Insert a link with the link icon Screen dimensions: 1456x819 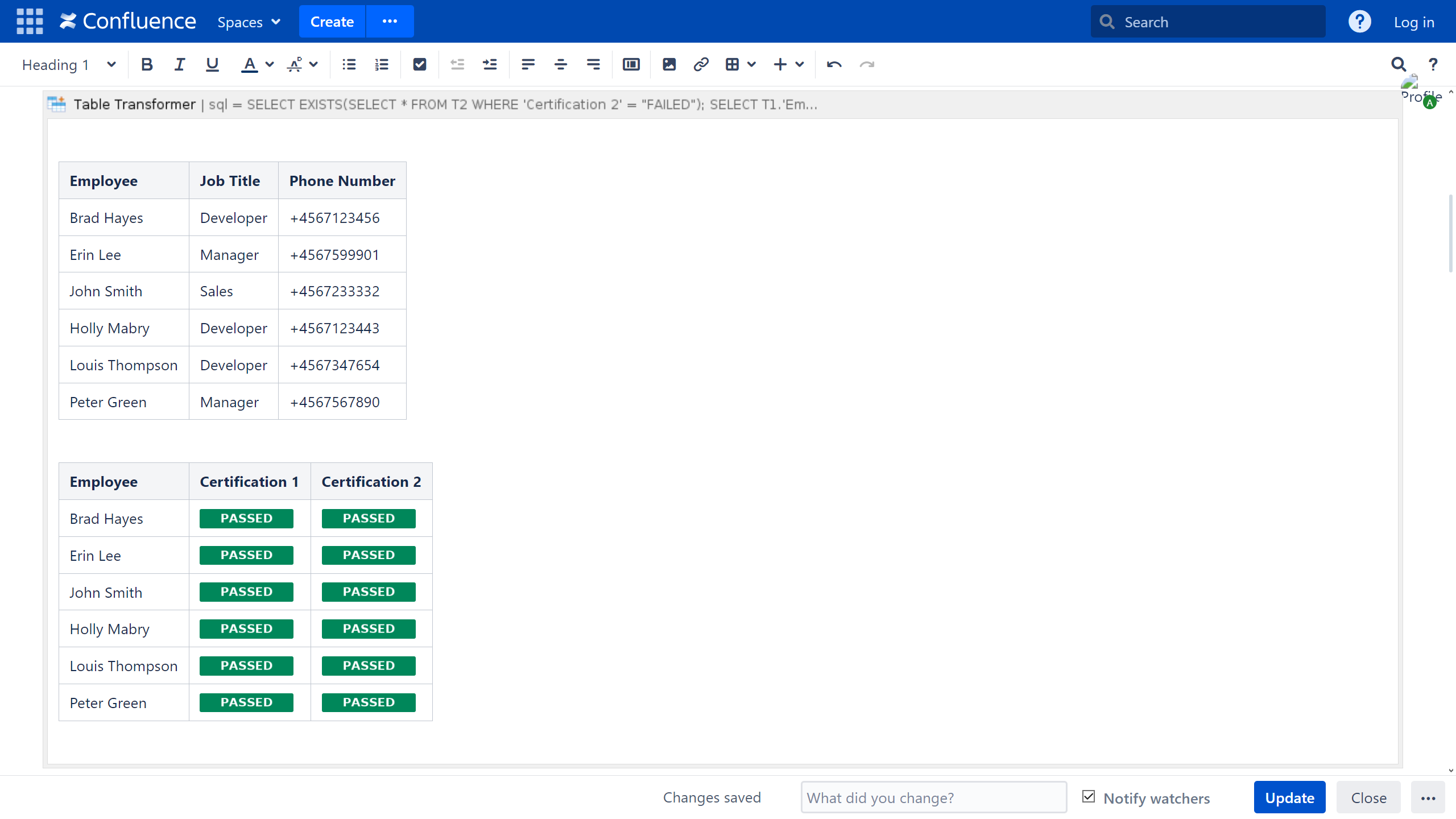click(x=701, y=64)
